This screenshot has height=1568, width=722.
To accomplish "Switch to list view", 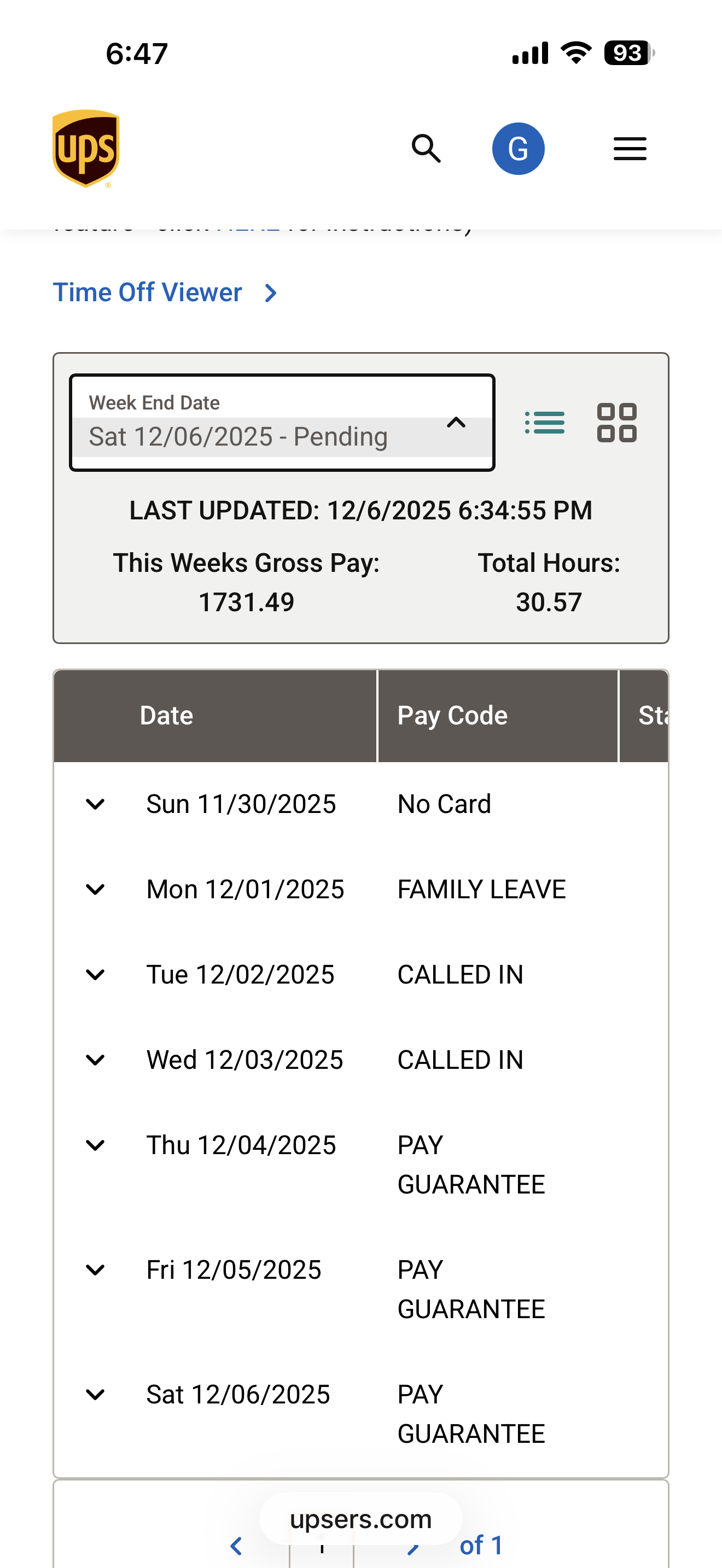I will coord(545,423).
